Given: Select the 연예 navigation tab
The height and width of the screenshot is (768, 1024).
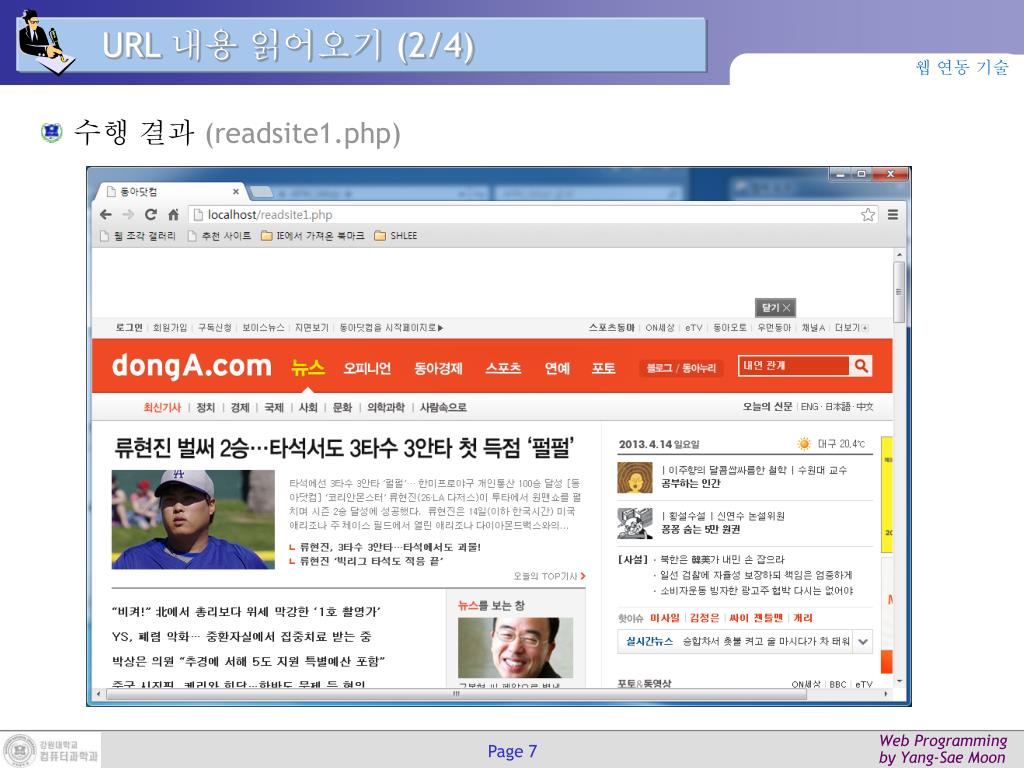Looking at the screenshot, I should tap(557, 368).
